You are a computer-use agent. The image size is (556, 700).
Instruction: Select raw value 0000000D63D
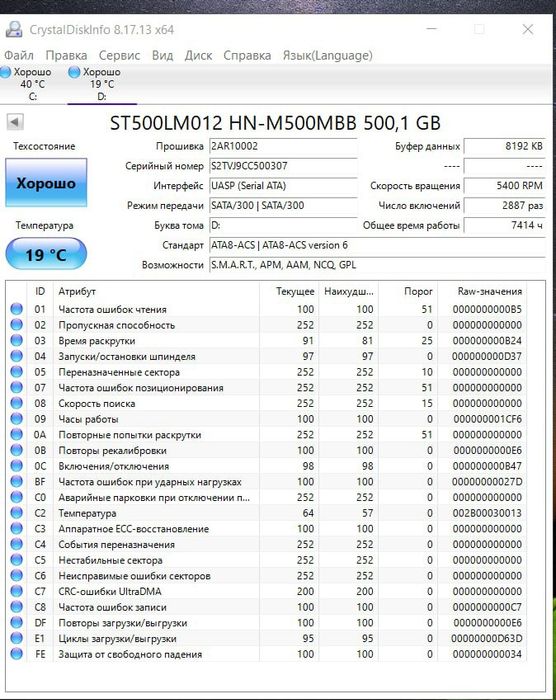tap(487, 638)
